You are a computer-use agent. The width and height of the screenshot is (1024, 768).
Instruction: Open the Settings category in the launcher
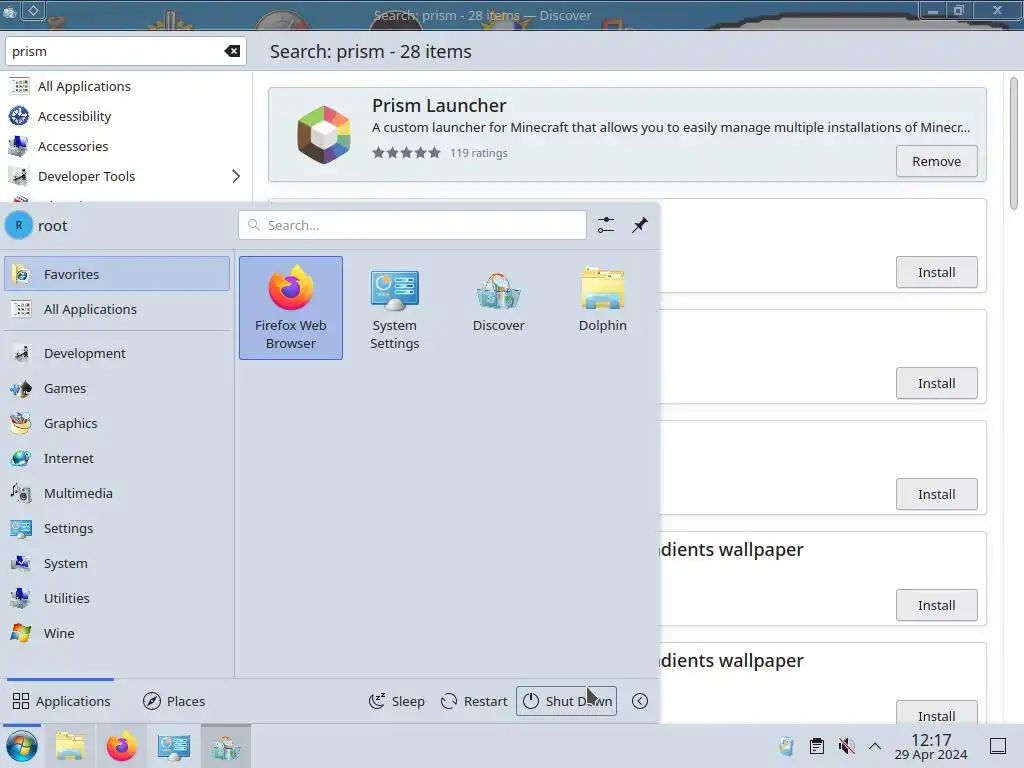(117, 528)
